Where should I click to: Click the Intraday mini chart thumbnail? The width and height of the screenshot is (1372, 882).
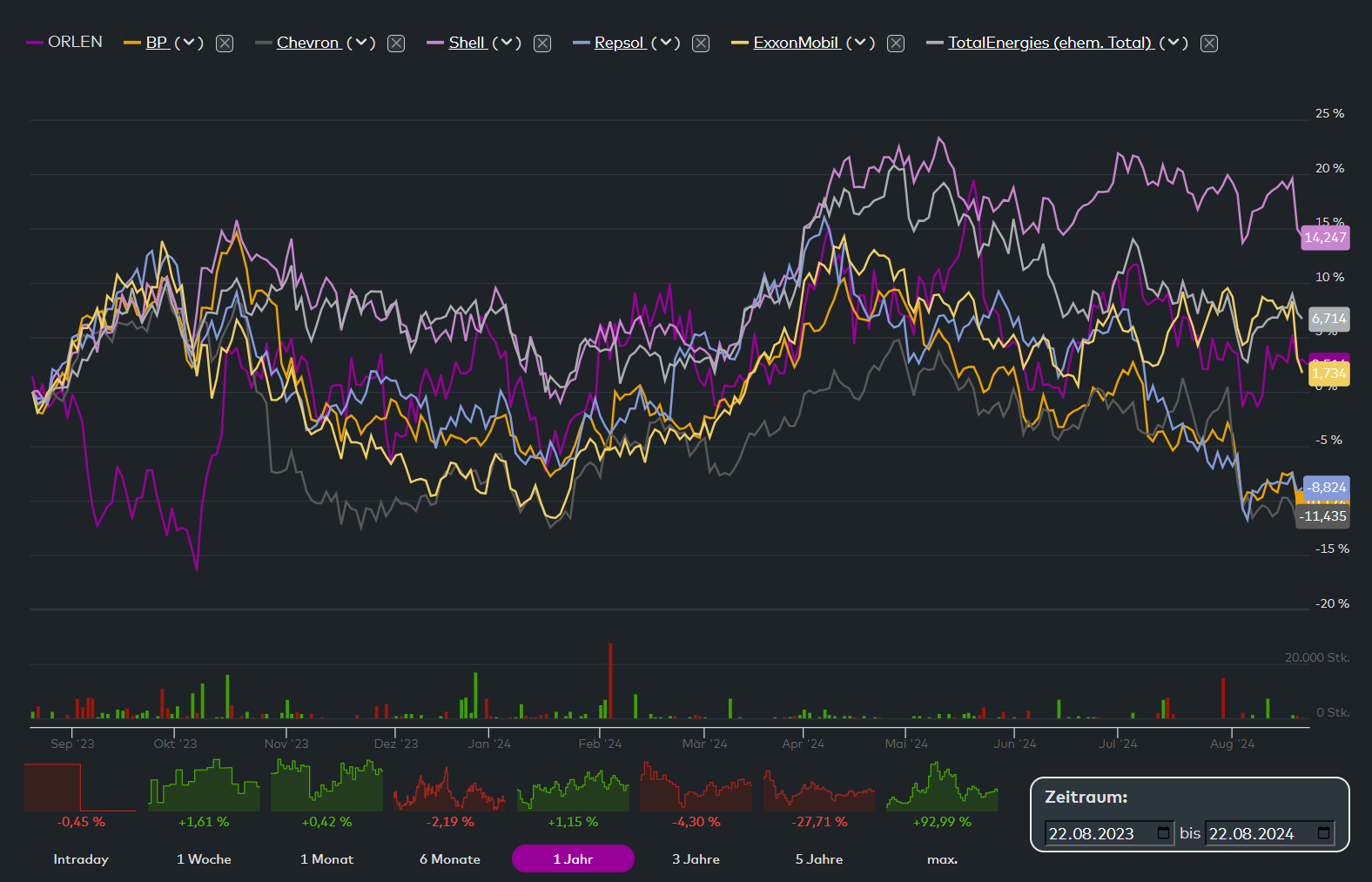tap(81, 787)
